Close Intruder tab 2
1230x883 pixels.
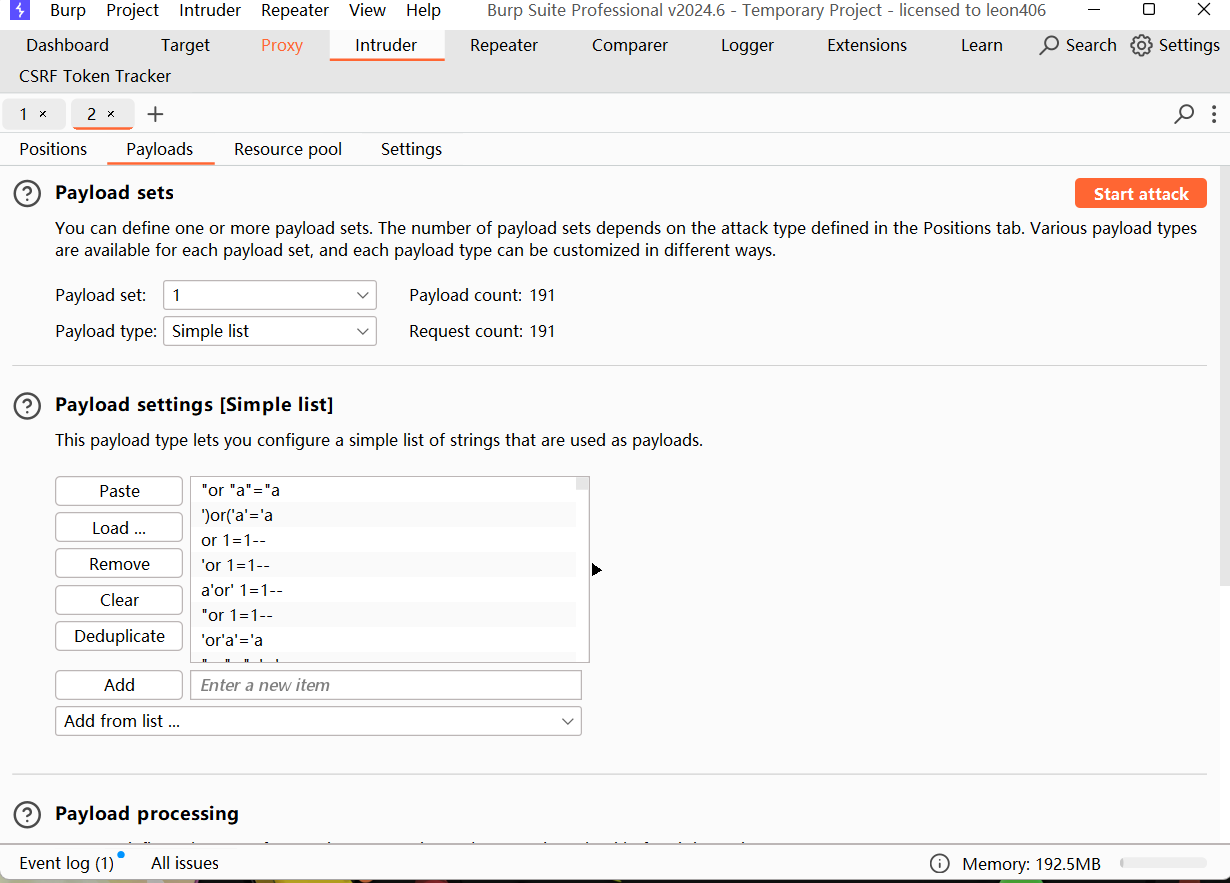(111, 114)
